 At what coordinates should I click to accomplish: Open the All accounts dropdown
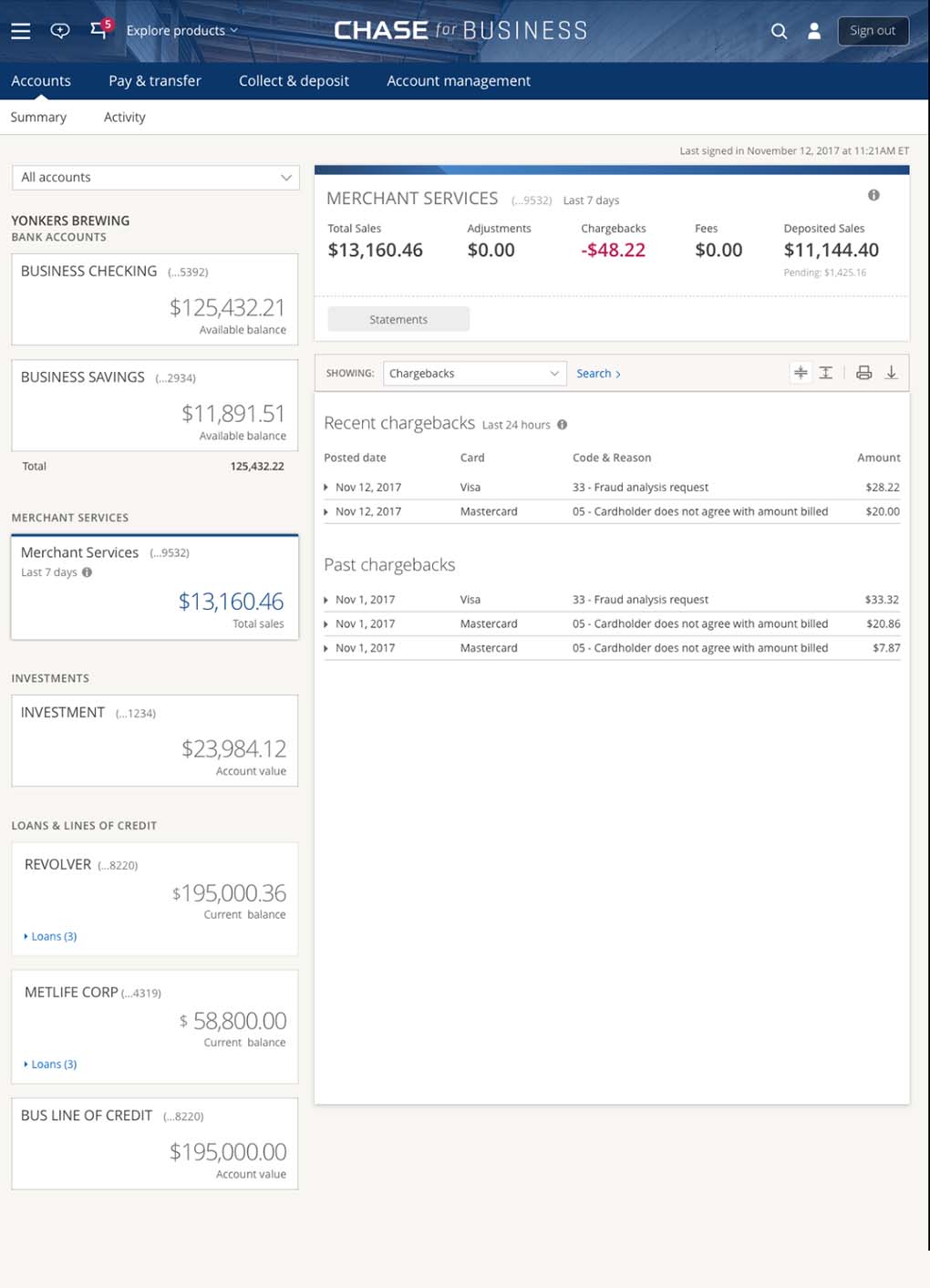tap(155, 178)
